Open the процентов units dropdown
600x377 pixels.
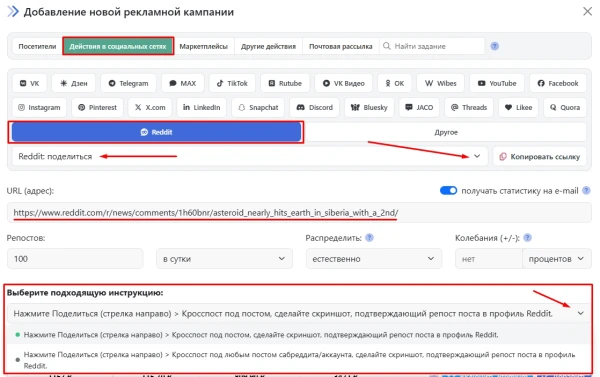pos(556,259)
